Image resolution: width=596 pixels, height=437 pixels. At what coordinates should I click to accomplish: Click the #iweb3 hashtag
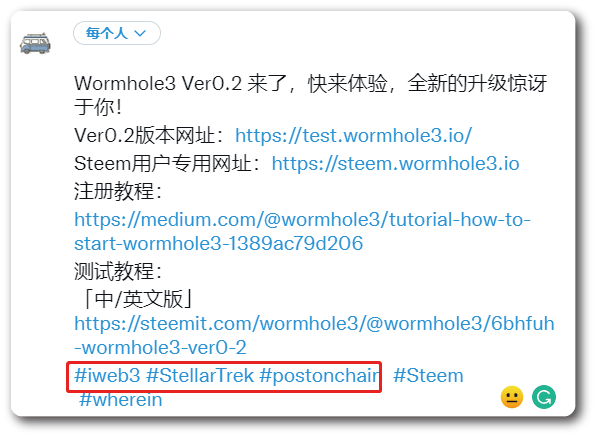[107, 375]
